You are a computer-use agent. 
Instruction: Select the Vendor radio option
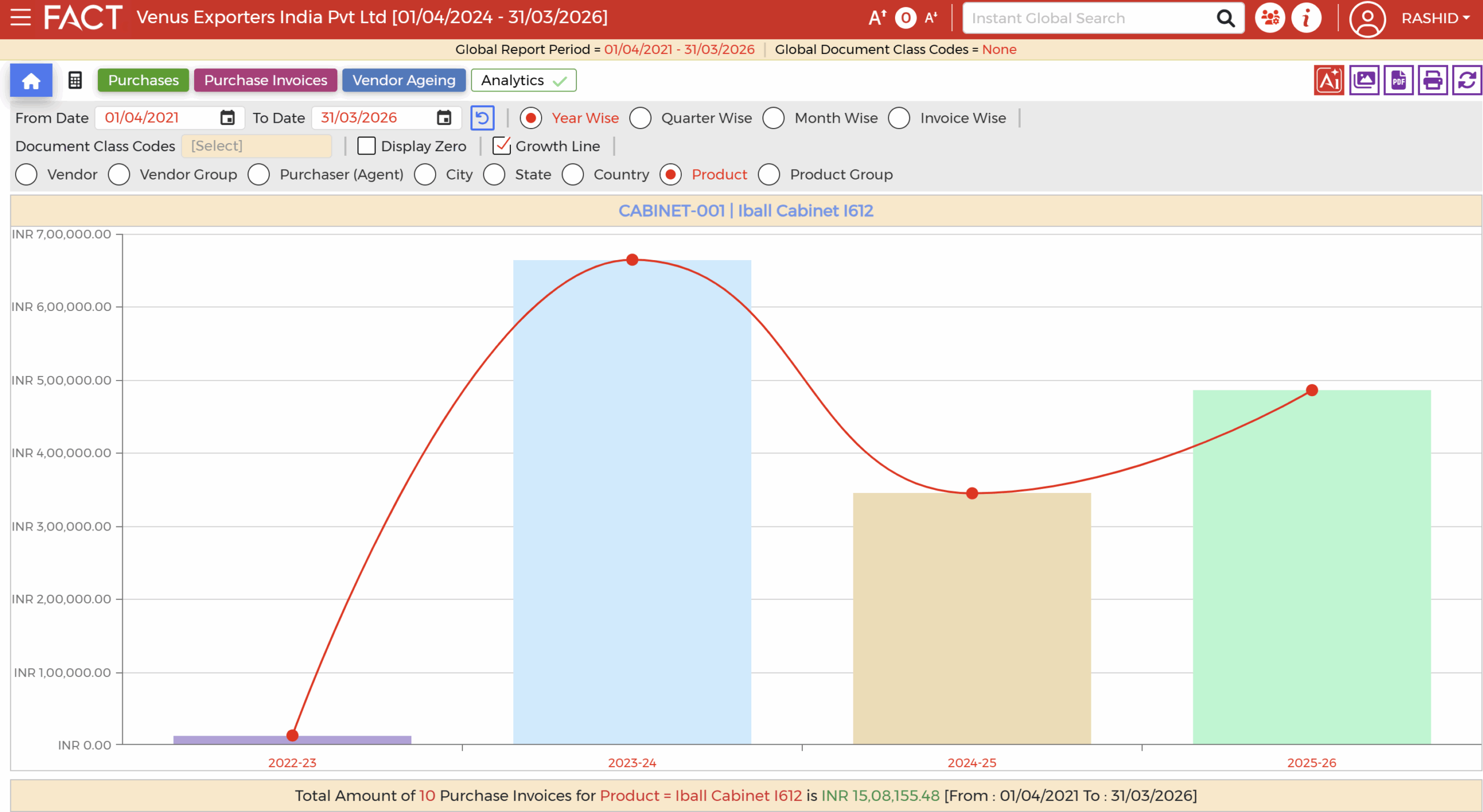pyautogui.click(x=26, y=174)
